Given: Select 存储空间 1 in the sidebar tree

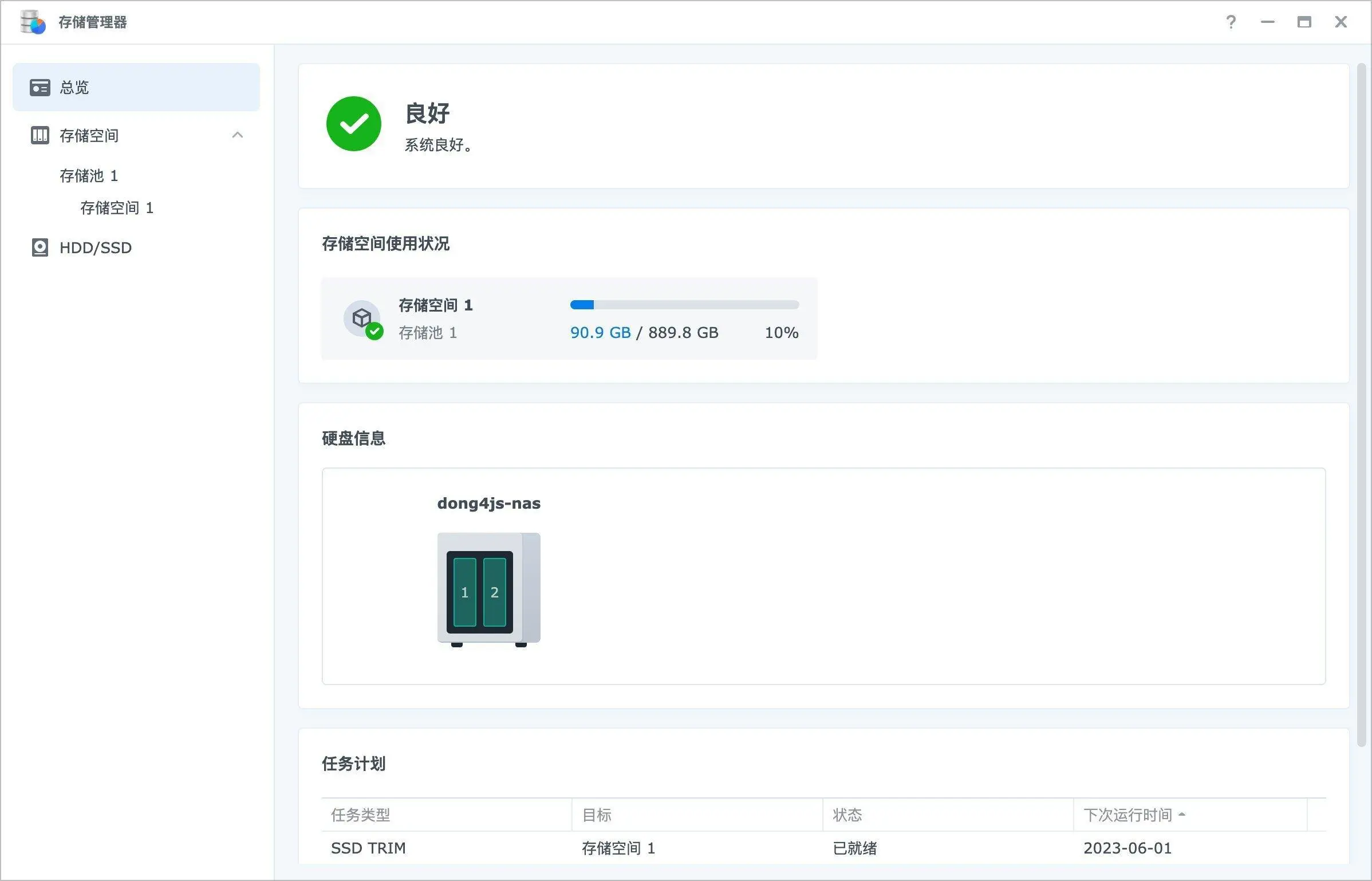Looking at the screenshot, I should (x=117, y=208).
